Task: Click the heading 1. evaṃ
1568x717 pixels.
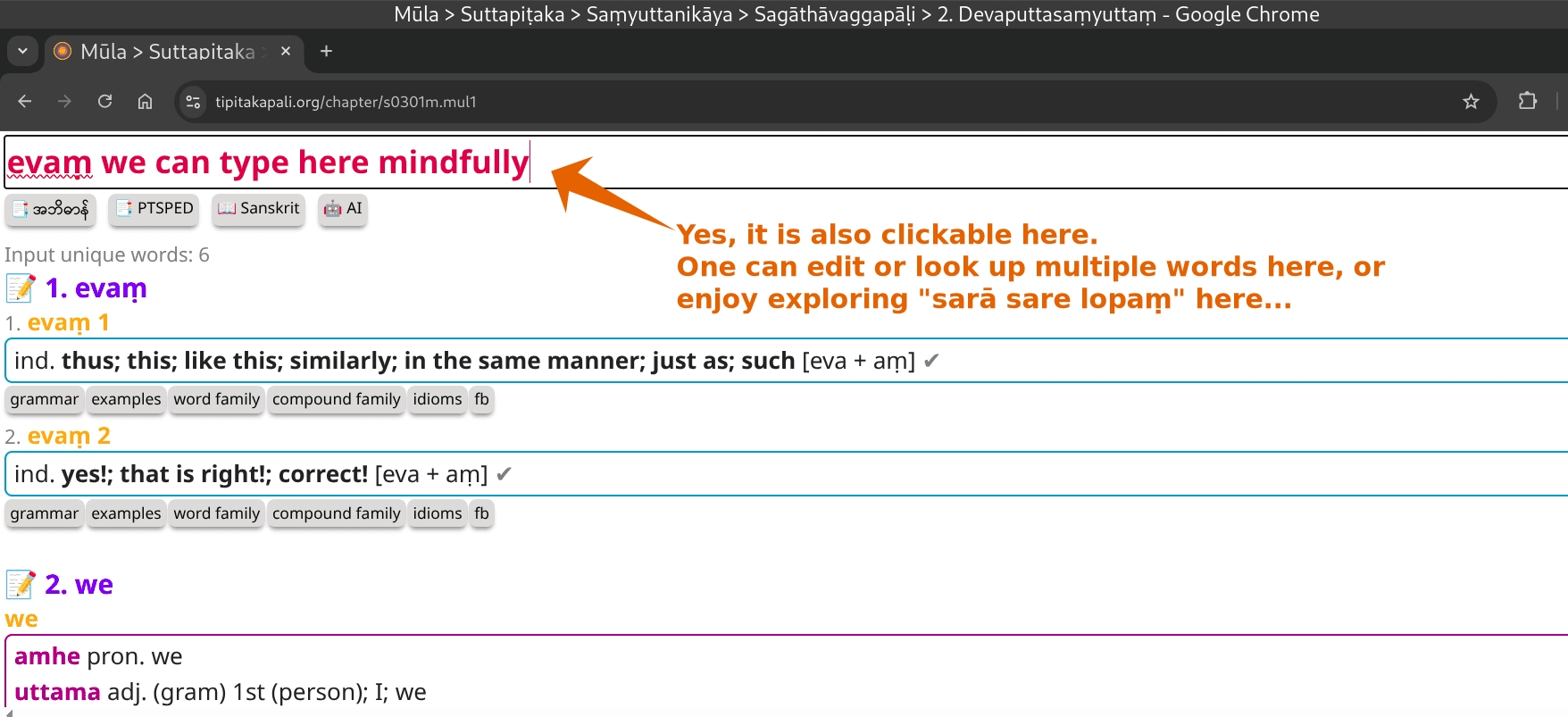Action: point(96,288)
